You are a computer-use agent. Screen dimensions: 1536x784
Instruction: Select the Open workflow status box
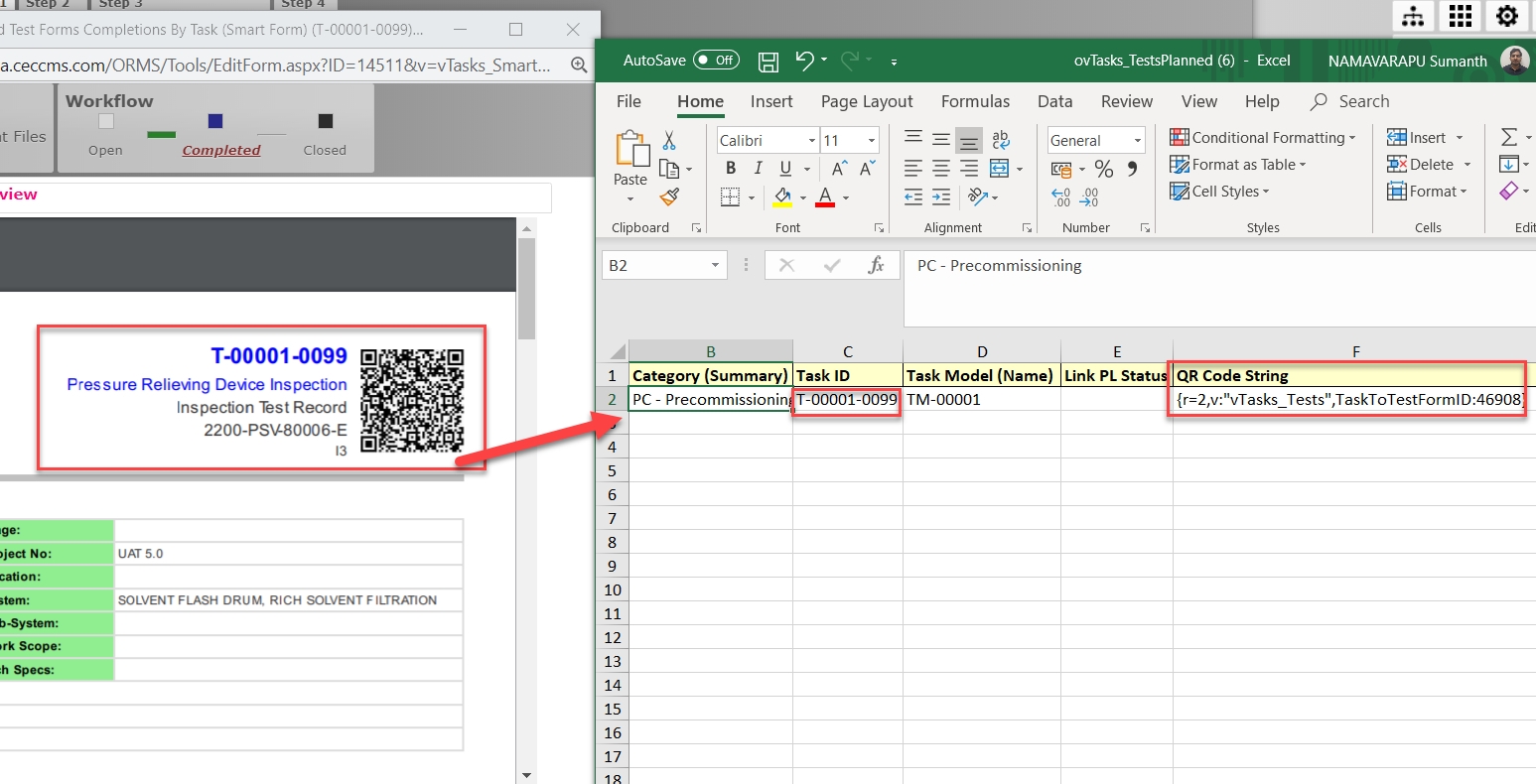pos(106,122)
